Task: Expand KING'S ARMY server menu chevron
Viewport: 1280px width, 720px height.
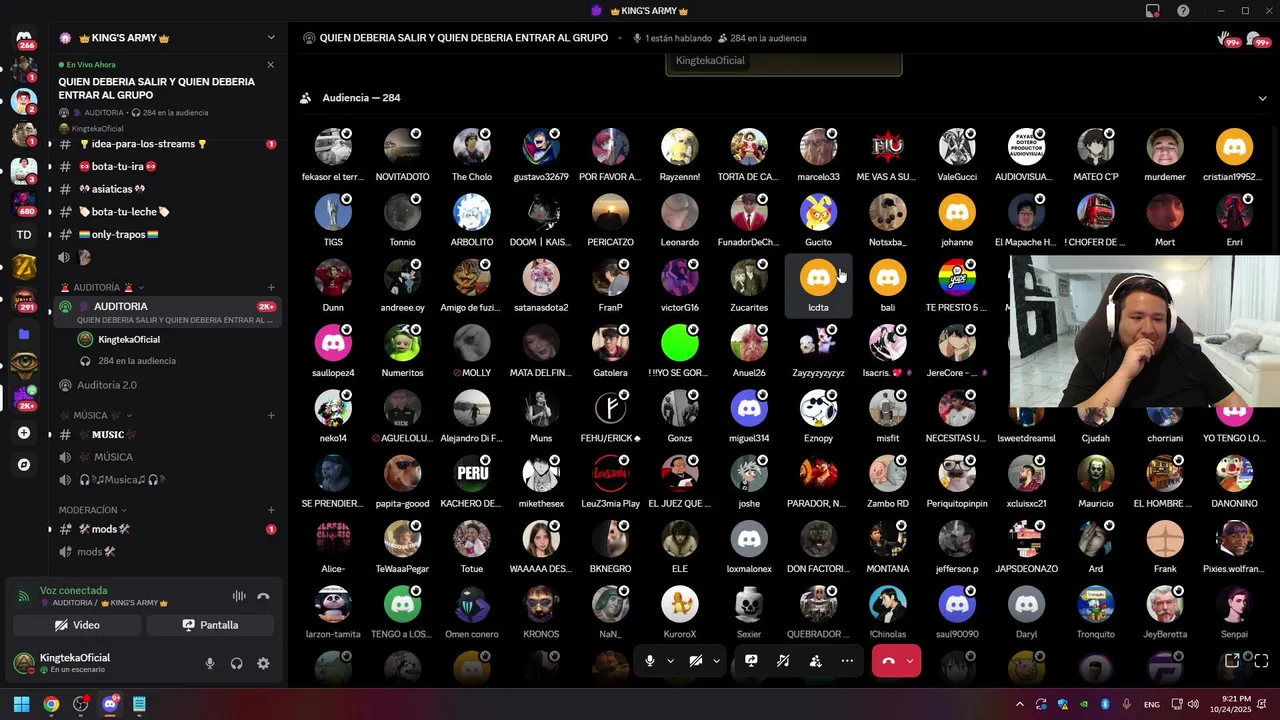Action: point(270,38)
